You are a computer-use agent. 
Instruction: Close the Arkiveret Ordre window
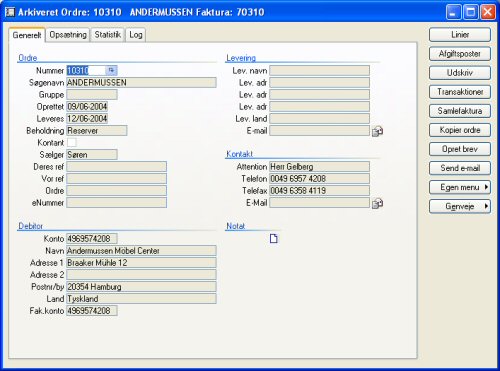(488, 12)
